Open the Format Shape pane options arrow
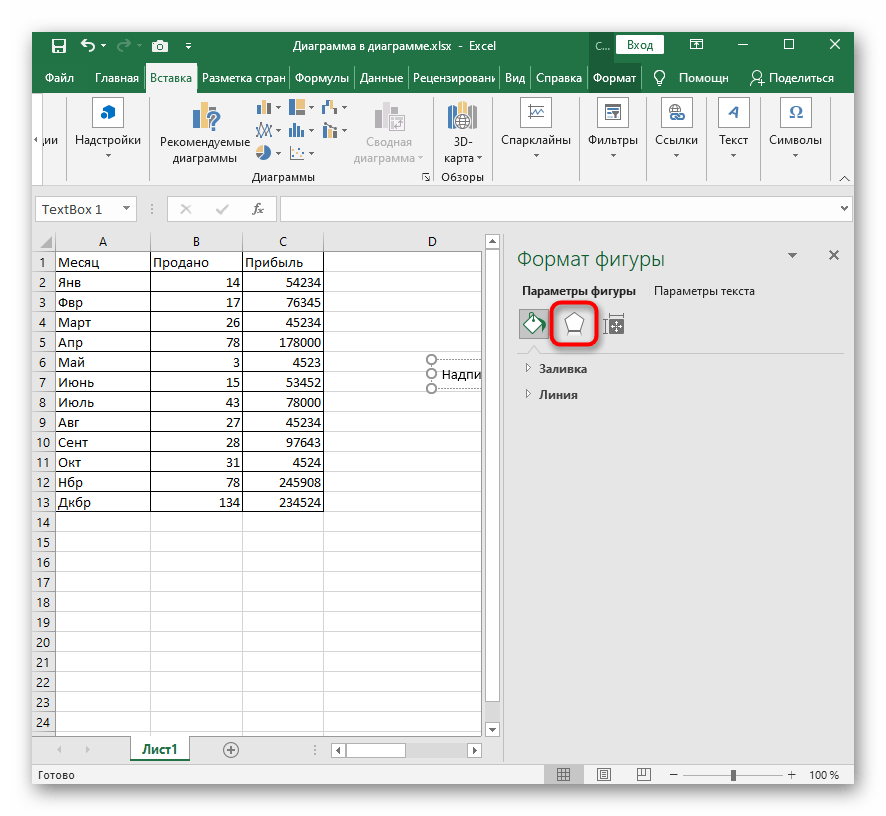 [793, 255]
